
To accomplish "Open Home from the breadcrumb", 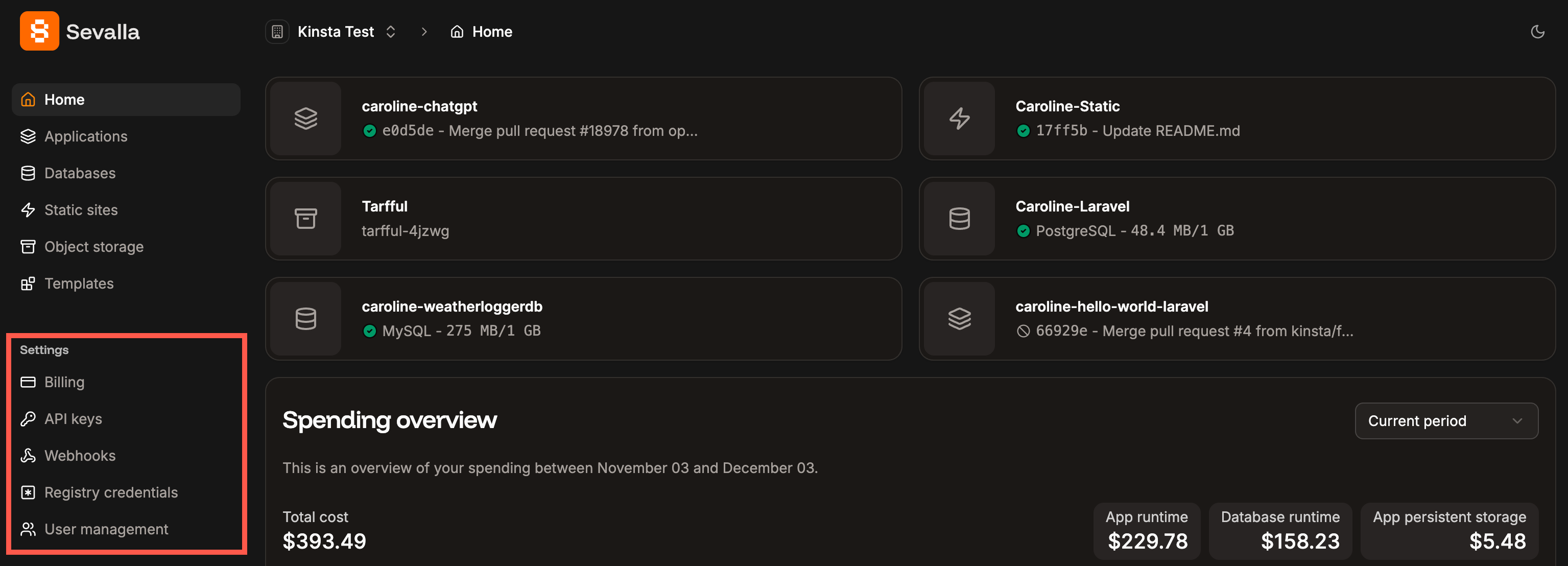I will (x=491, y=31).
